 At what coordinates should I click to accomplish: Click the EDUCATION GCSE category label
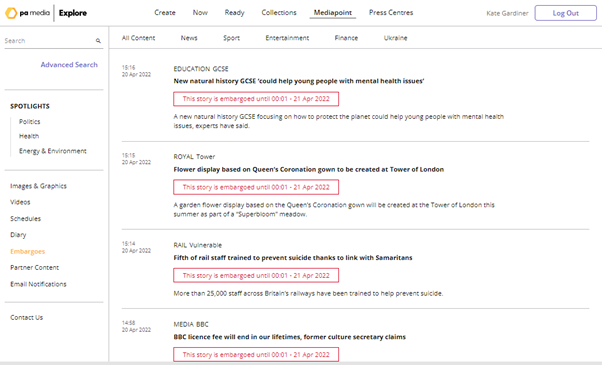(x=201, y=69)
